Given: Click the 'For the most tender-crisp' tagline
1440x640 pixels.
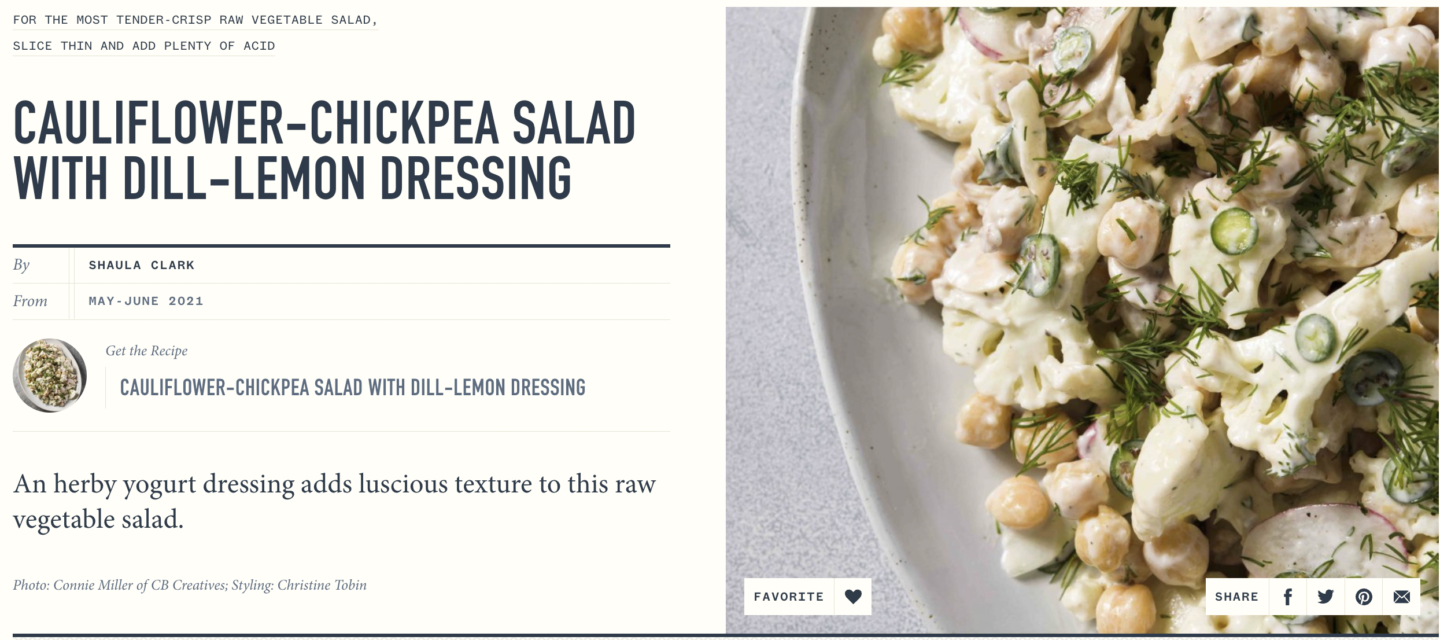Looking at the screenshot, I should pos(196,20).
